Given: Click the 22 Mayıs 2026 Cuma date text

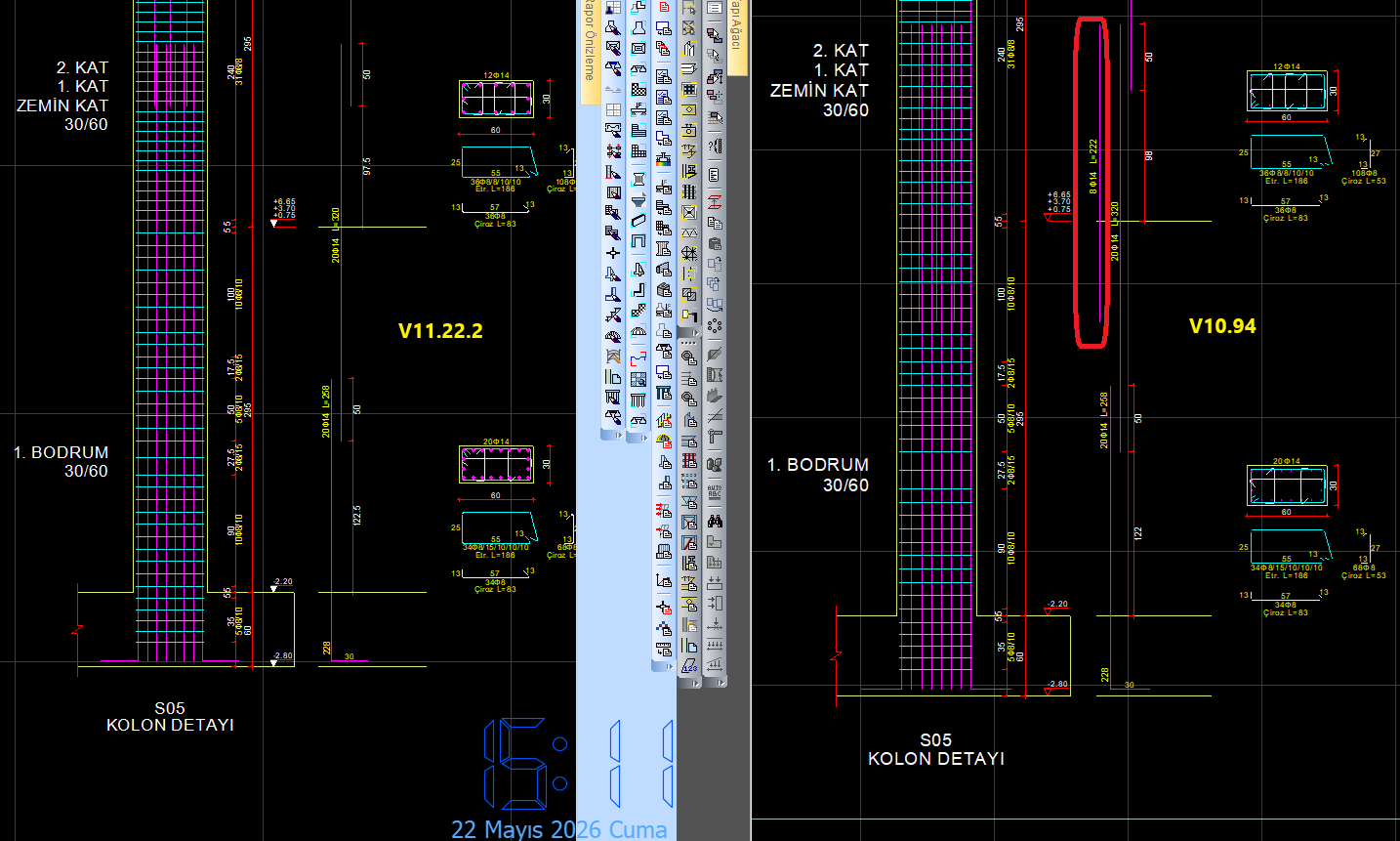Looking at the screenshot, I should (x=558, y=829).
